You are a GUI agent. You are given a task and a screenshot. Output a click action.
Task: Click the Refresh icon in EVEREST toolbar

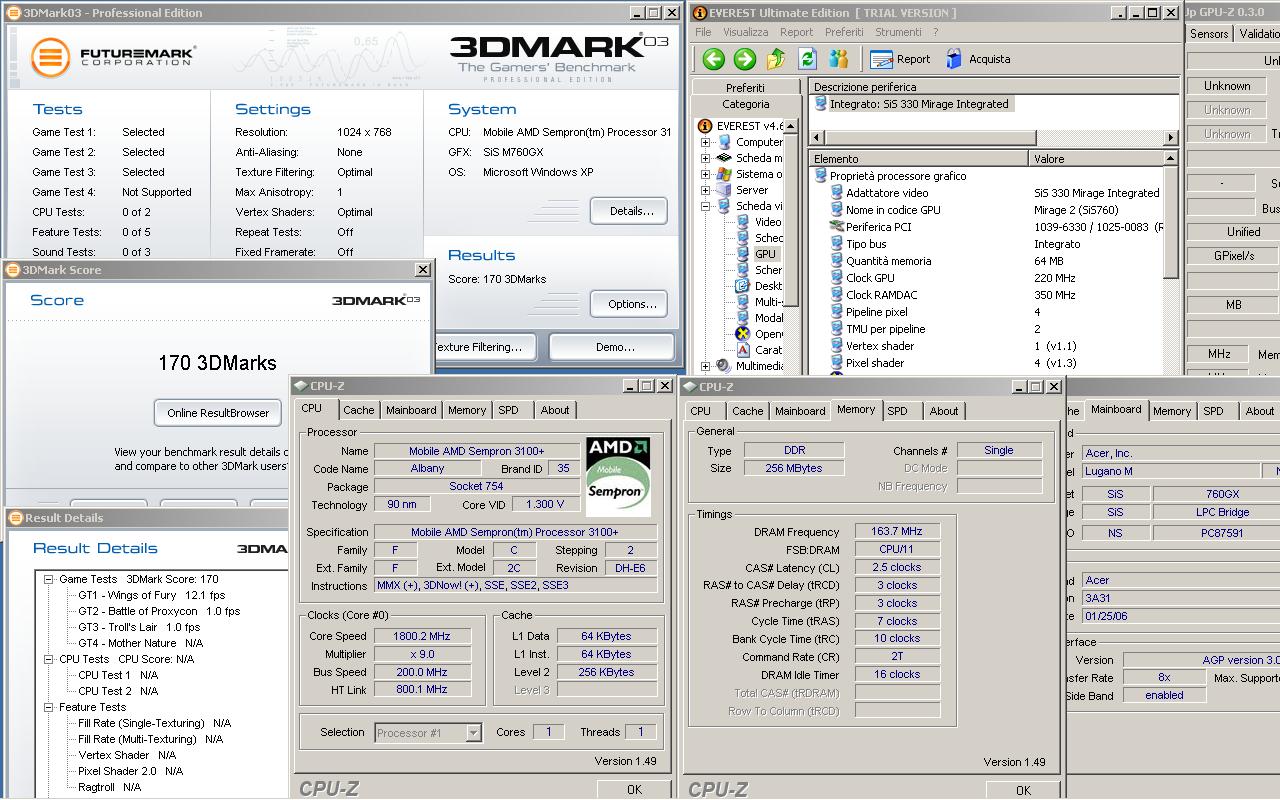click(x=807, y=59)
